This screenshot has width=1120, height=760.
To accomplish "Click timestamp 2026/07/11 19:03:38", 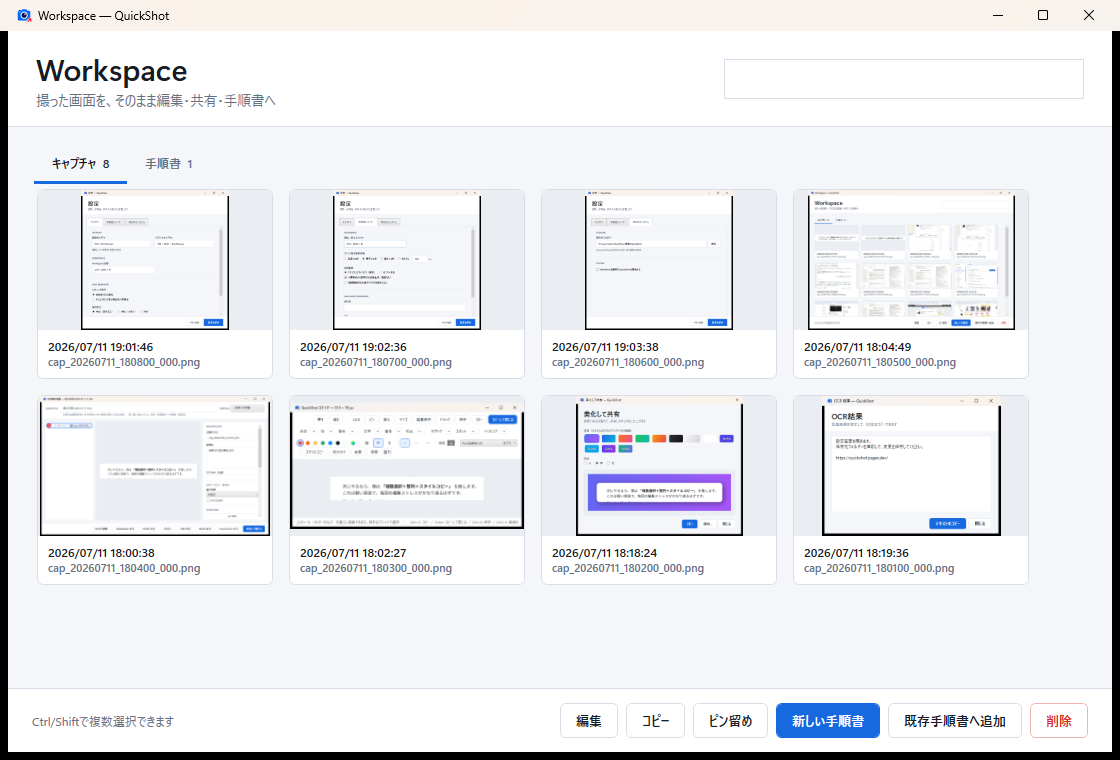I will pyautogui.click(x=605, y=347).
